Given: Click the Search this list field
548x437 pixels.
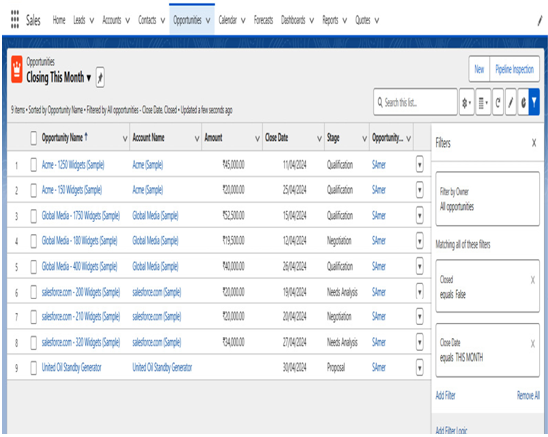Looking at the screenshot, I should pos(416,102).
